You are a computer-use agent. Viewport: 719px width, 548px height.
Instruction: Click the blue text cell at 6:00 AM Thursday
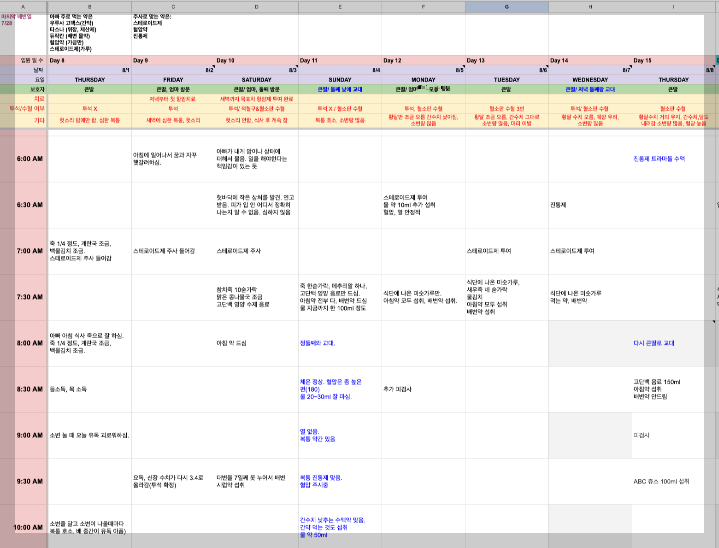[x=674, y=159]
